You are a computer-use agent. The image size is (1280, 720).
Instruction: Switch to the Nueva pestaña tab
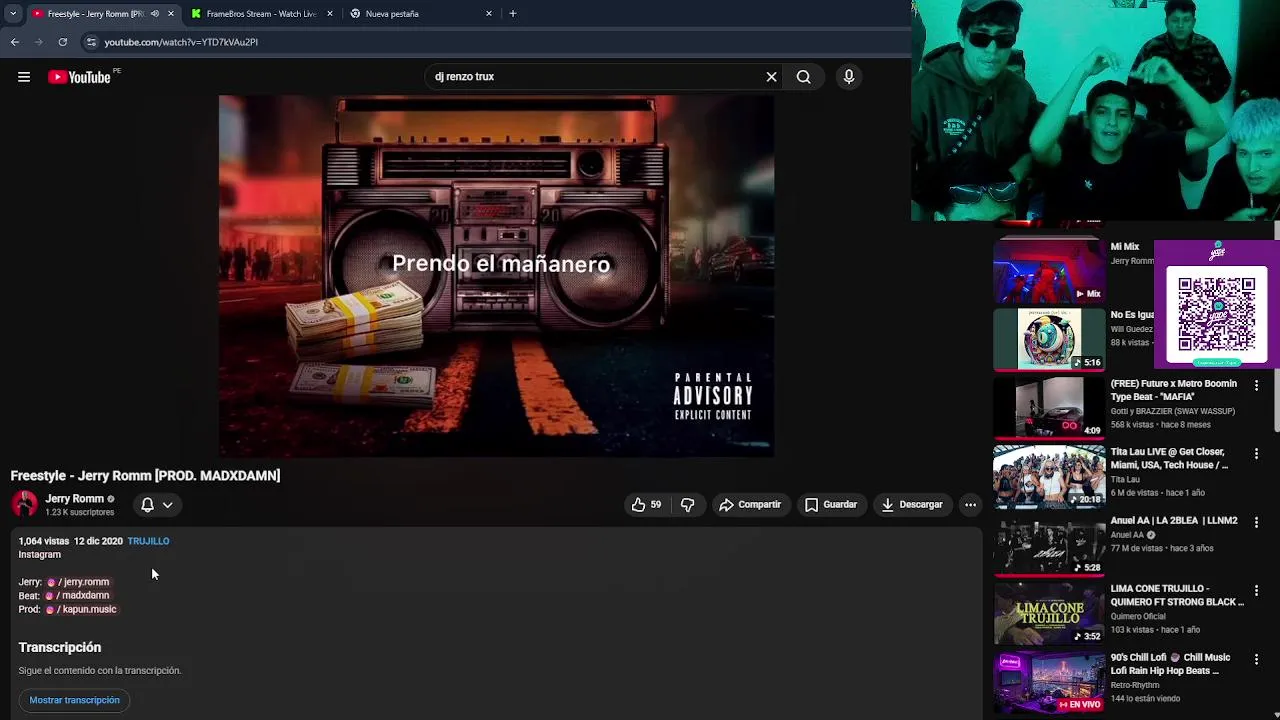[x=422, y=14]
